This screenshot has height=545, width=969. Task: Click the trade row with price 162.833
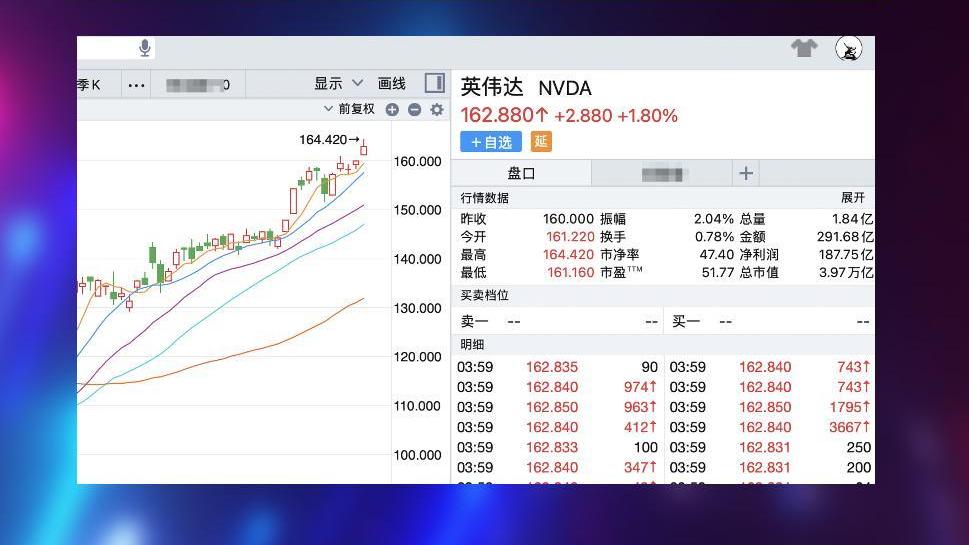557,447
